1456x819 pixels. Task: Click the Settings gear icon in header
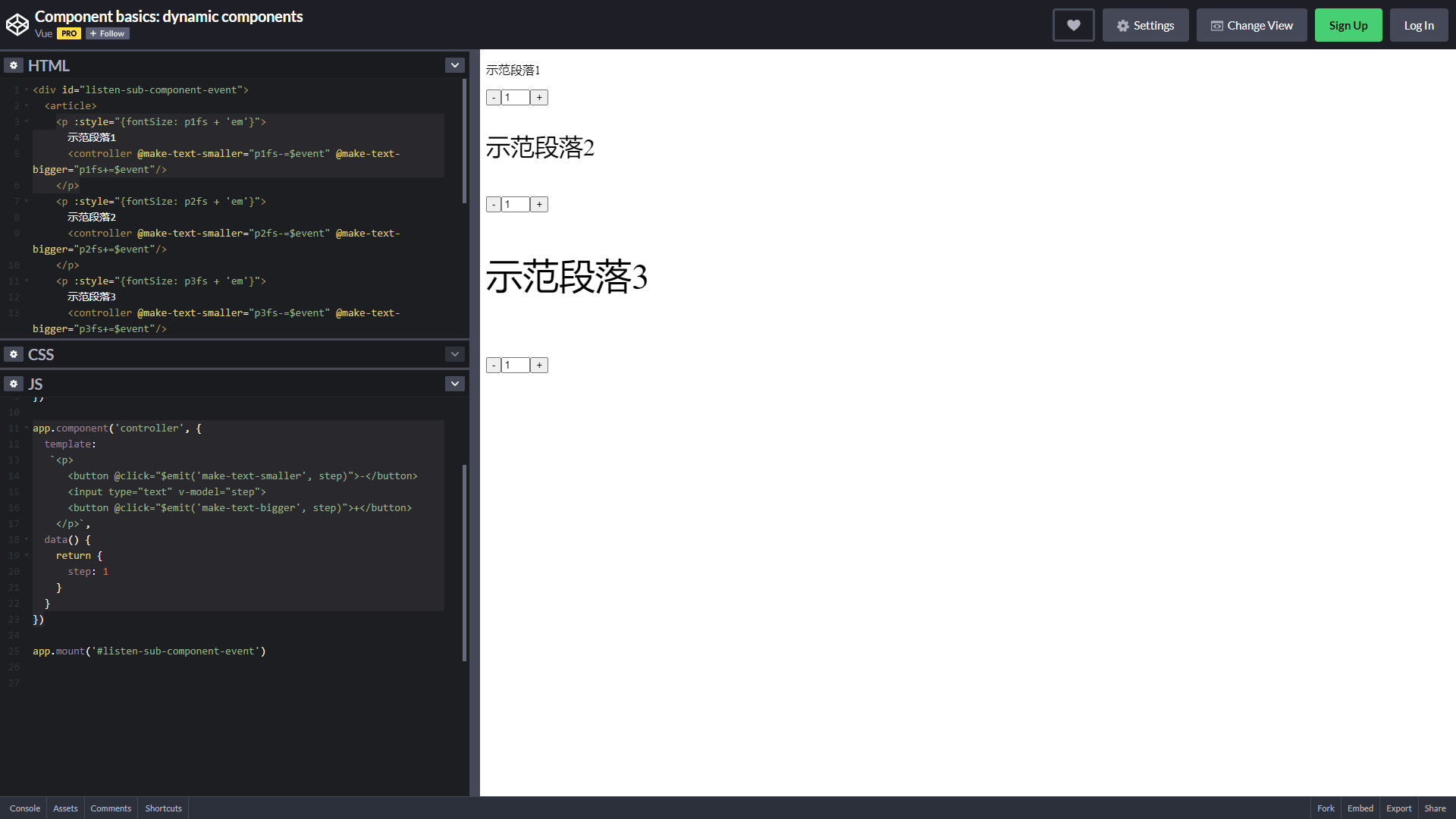pyautogui.click(x=1123, y=26)
